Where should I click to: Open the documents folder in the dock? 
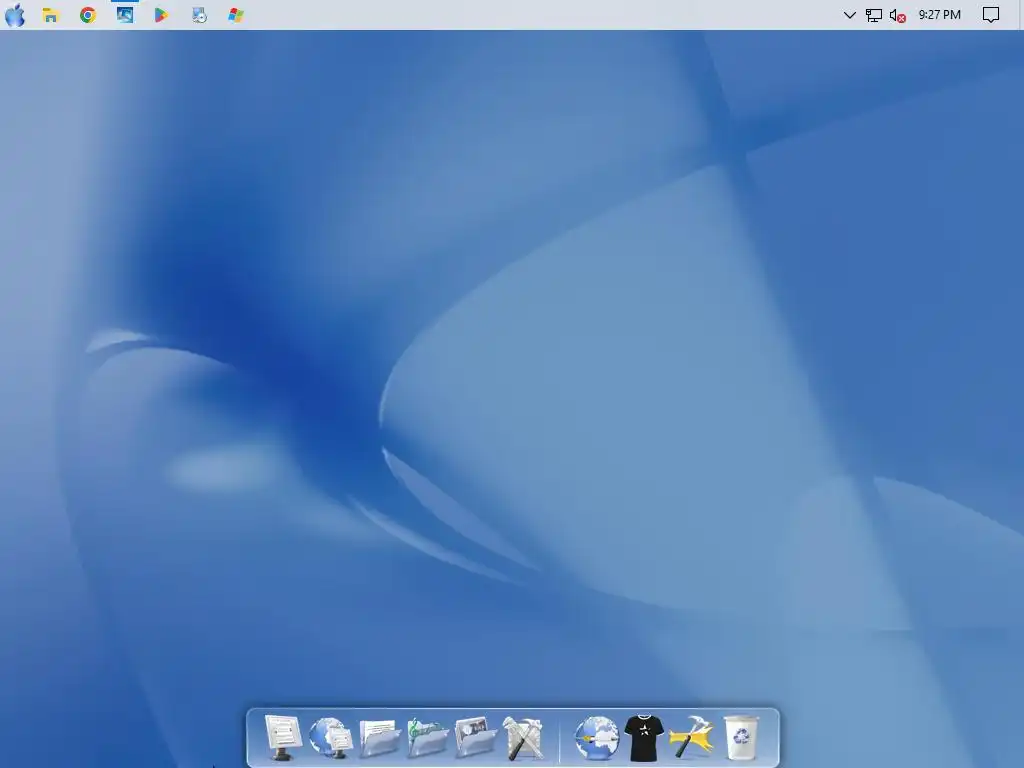[x=379, y=738]
